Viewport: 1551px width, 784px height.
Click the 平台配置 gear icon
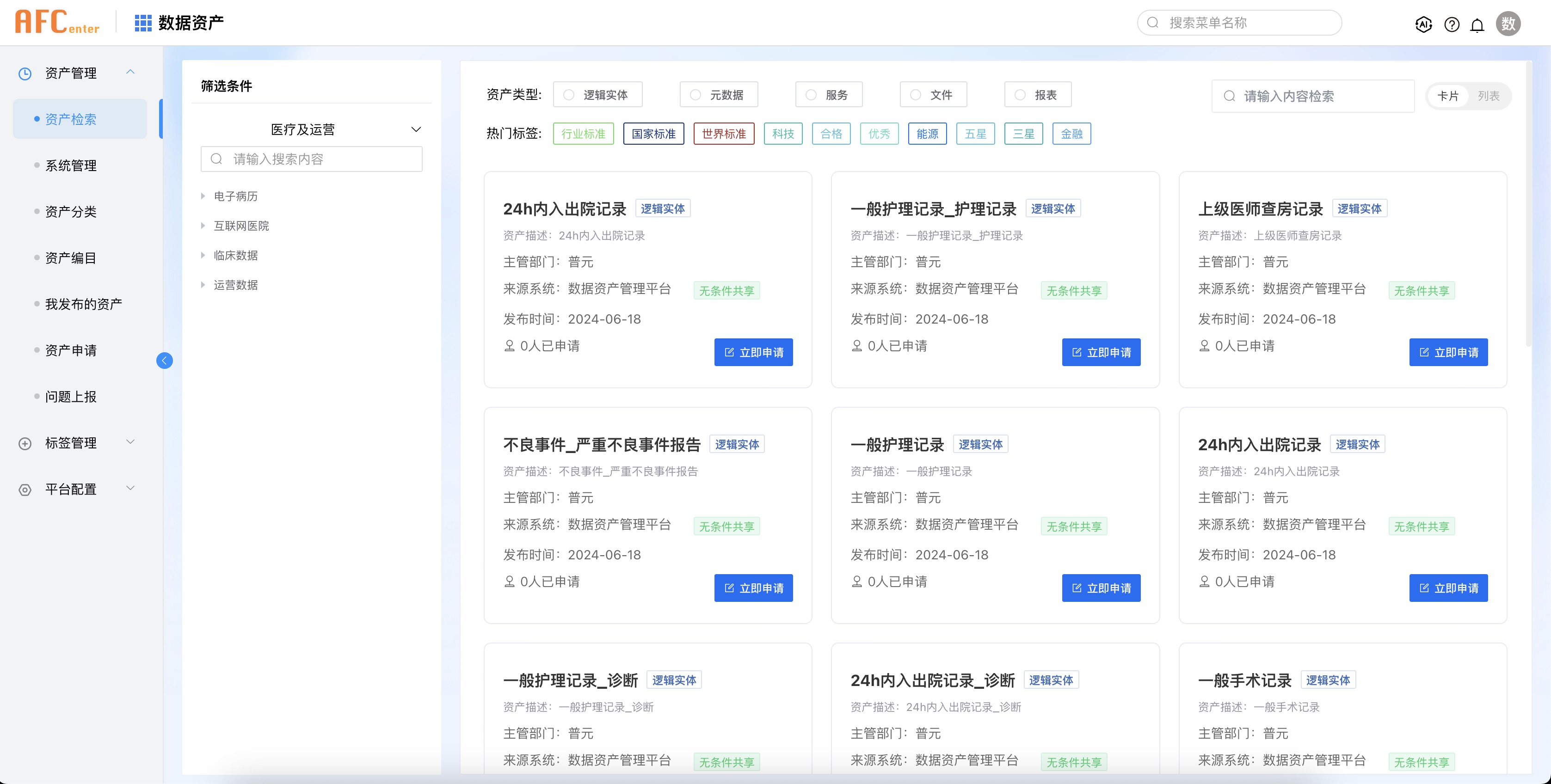pos(25,490)
